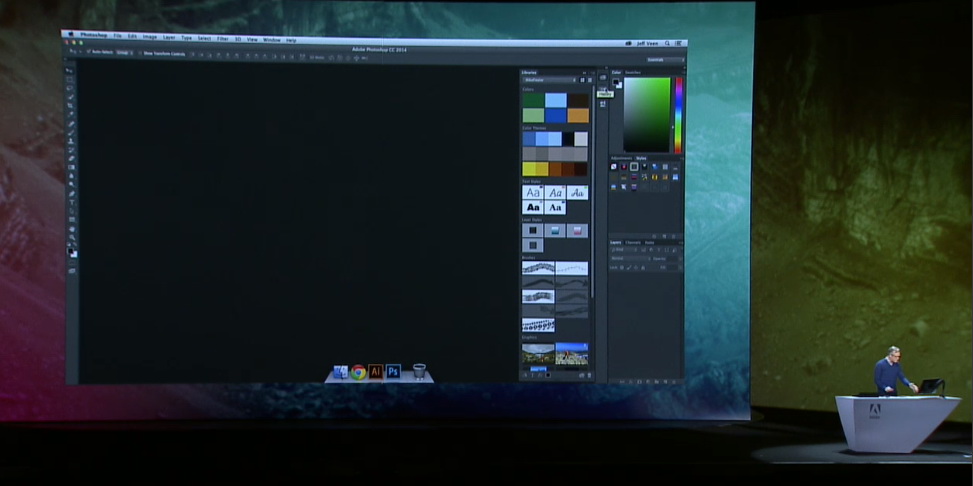Click the Photoshop icon in the dock

click(x=394, y=372)
